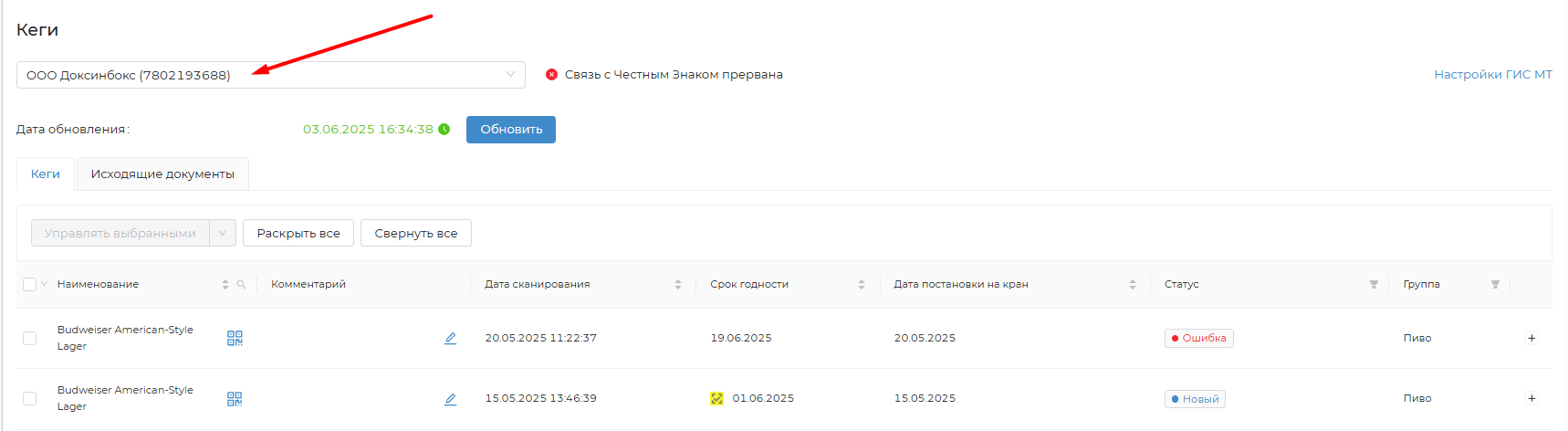Sort kegs by Срок годности

pyautogui.click(x=861, y=285)
